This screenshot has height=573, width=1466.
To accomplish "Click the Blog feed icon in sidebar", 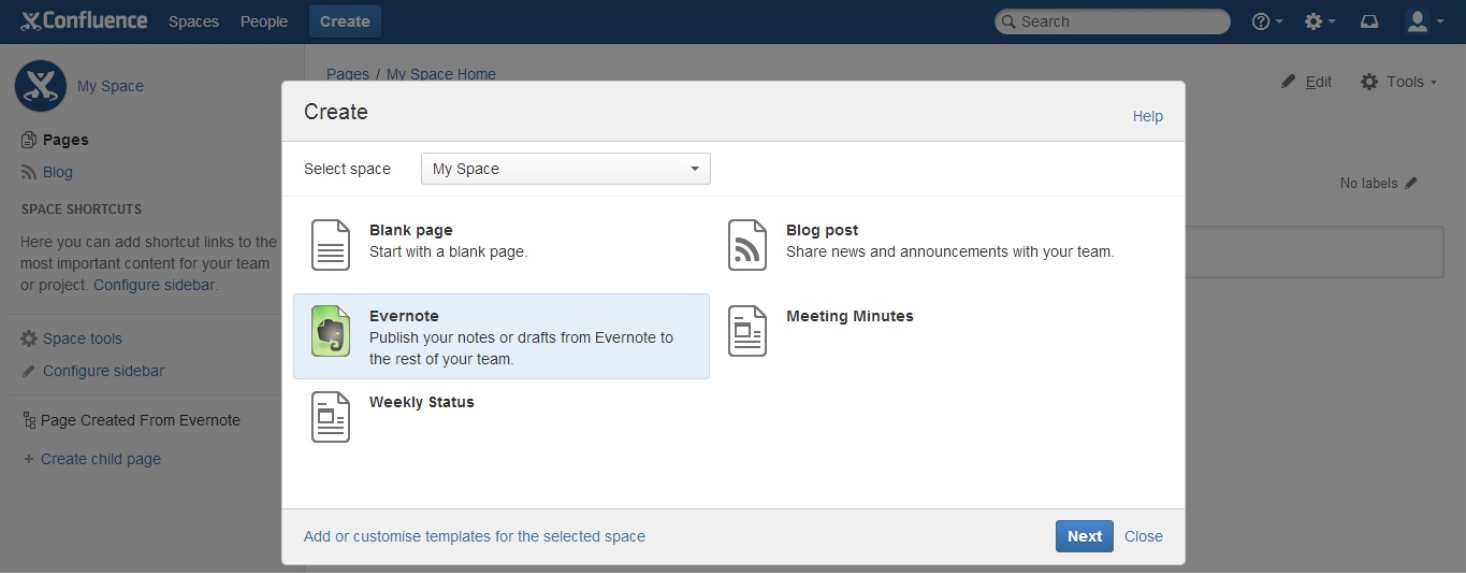I will click(x=29, y=172).
